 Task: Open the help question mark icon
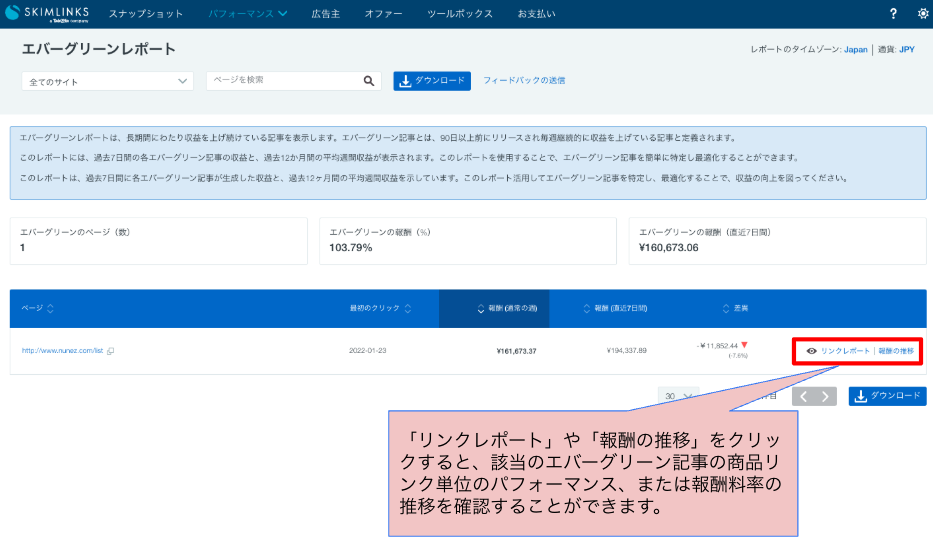coord(893,14)
